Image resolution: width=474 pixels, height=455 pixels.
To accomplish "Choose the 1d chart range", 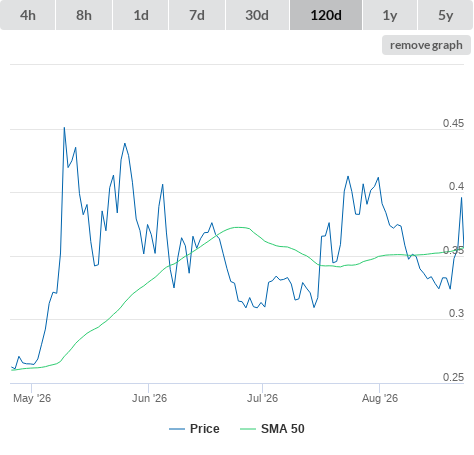I will (141, 15).
